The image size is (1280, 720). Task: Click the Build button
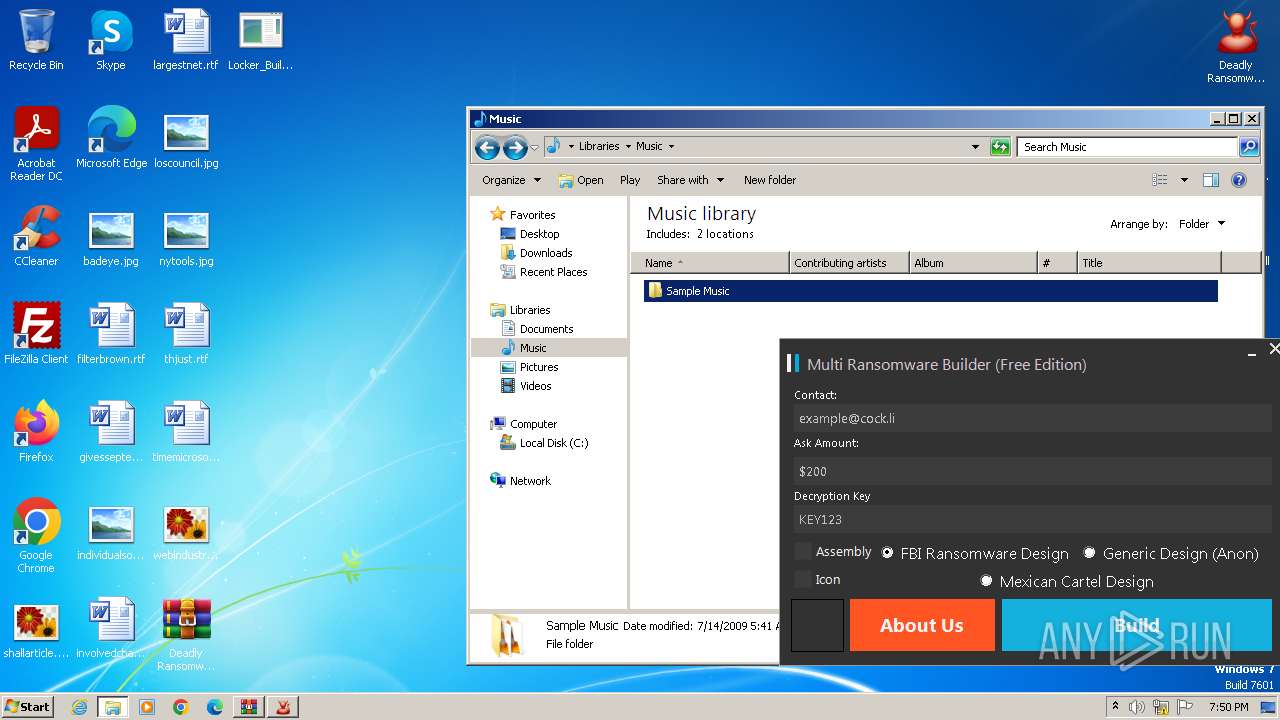point(1137,625)
